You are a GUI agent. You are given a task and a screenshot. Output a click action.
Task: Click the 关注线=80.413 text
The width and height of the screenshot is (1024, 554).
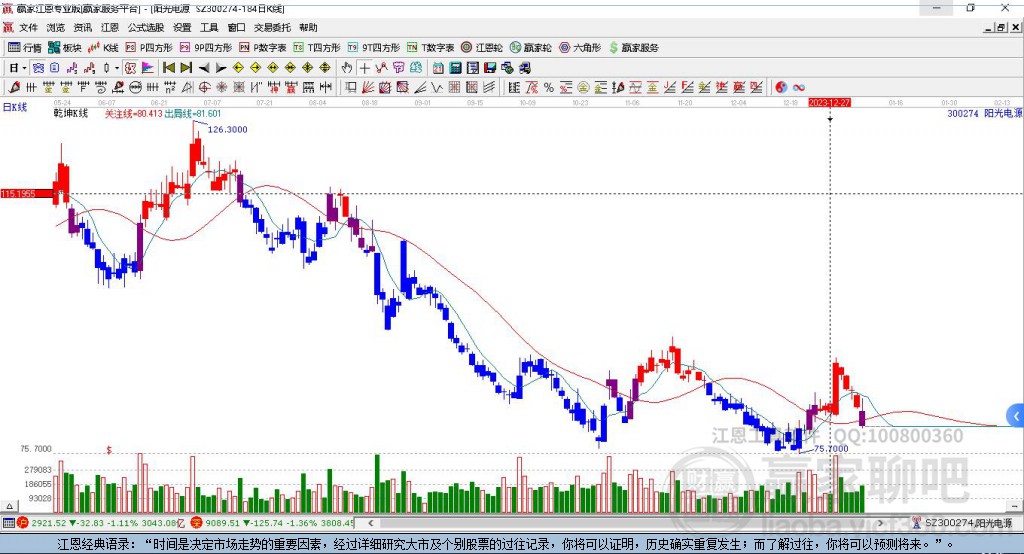133,114
